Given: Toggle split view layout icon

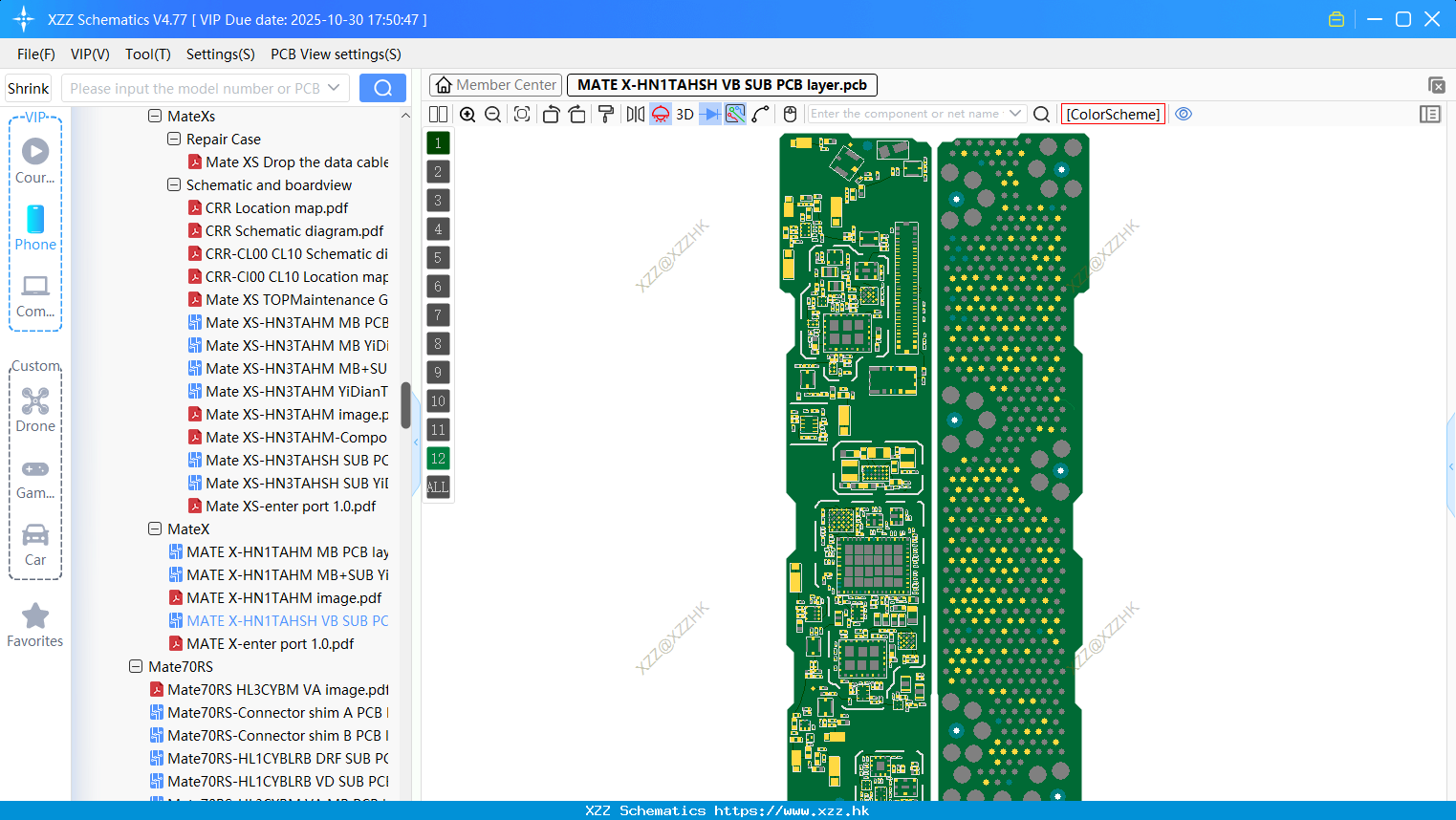Looking at the screenshot, I should 438,115.
